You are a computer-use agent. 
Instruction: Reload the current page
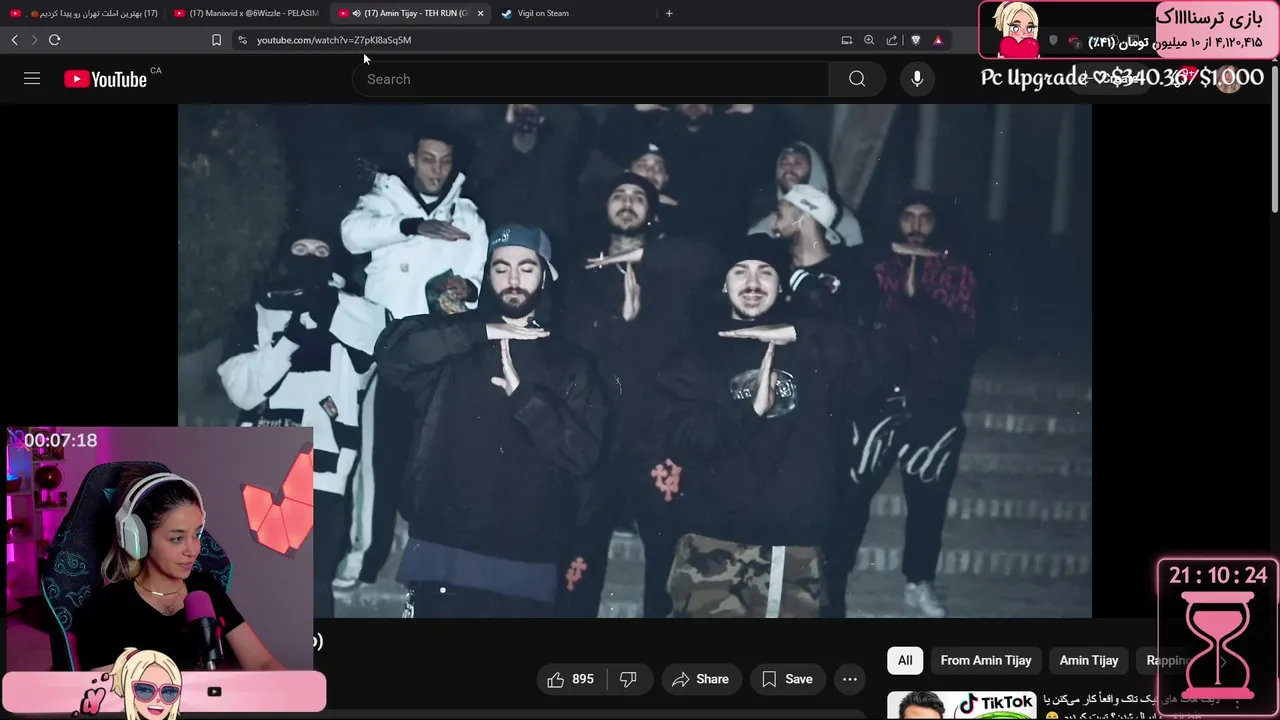coord(54,40)
